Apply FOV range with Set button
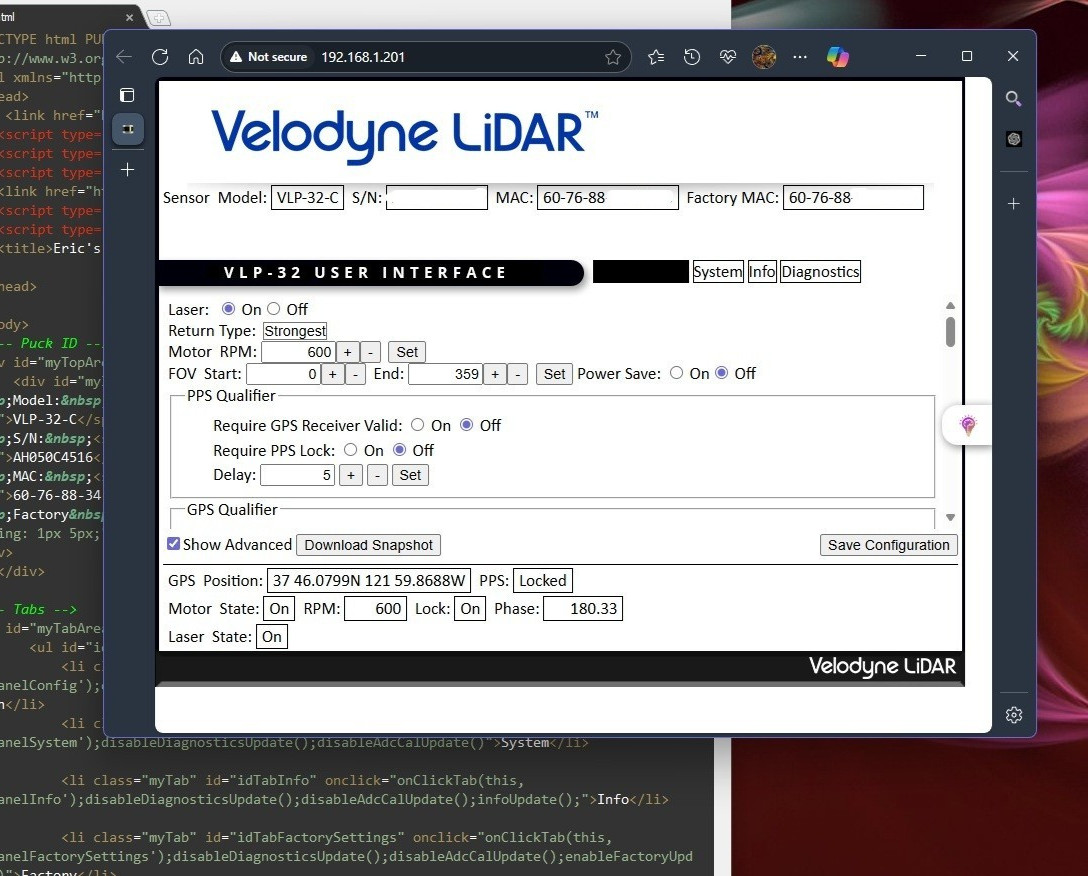 click(554, 374)
